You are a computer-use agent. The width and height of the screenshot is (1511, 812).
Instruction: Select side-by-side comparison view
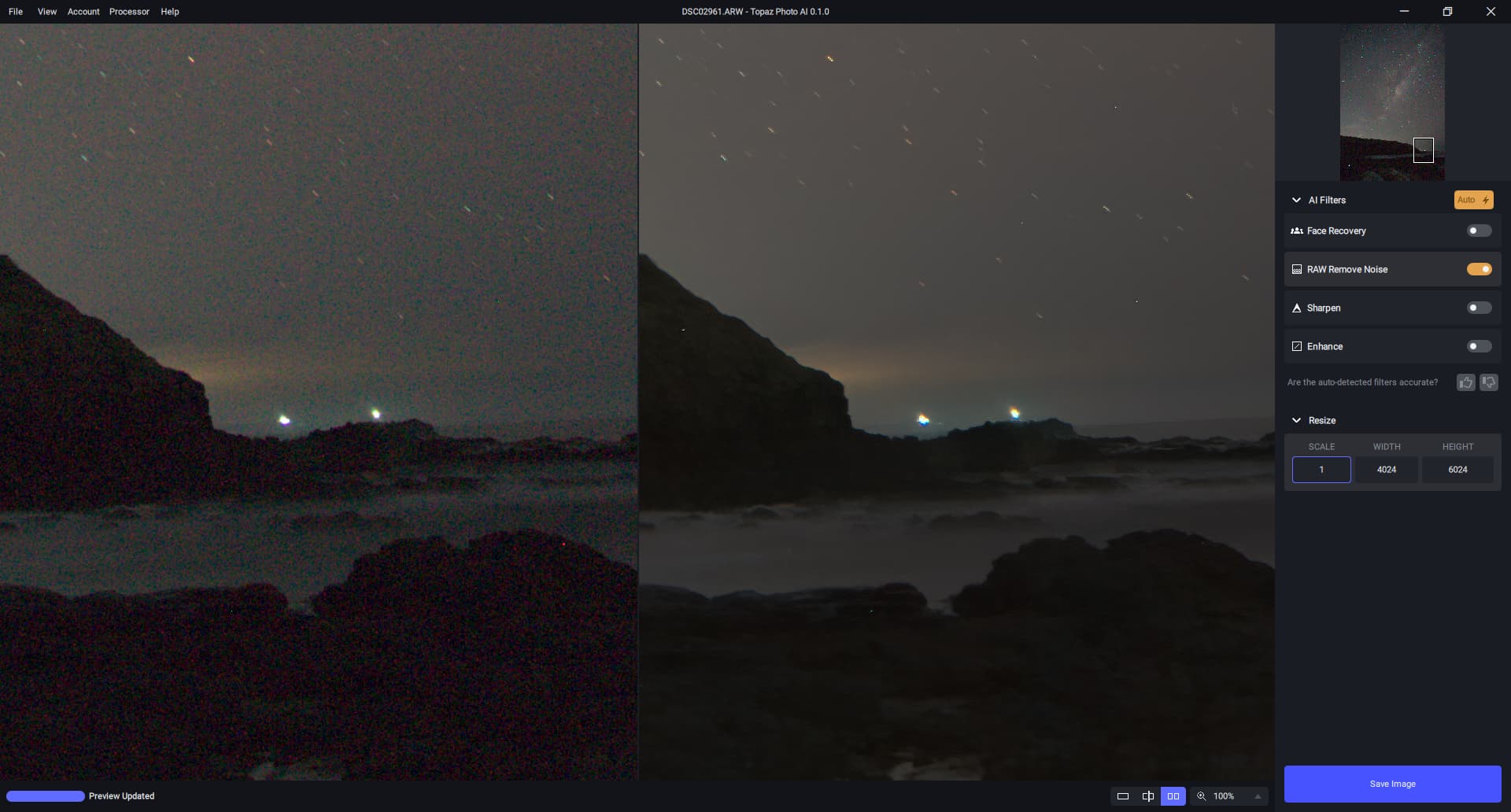pyautogui.click(x=1173, y=796)
